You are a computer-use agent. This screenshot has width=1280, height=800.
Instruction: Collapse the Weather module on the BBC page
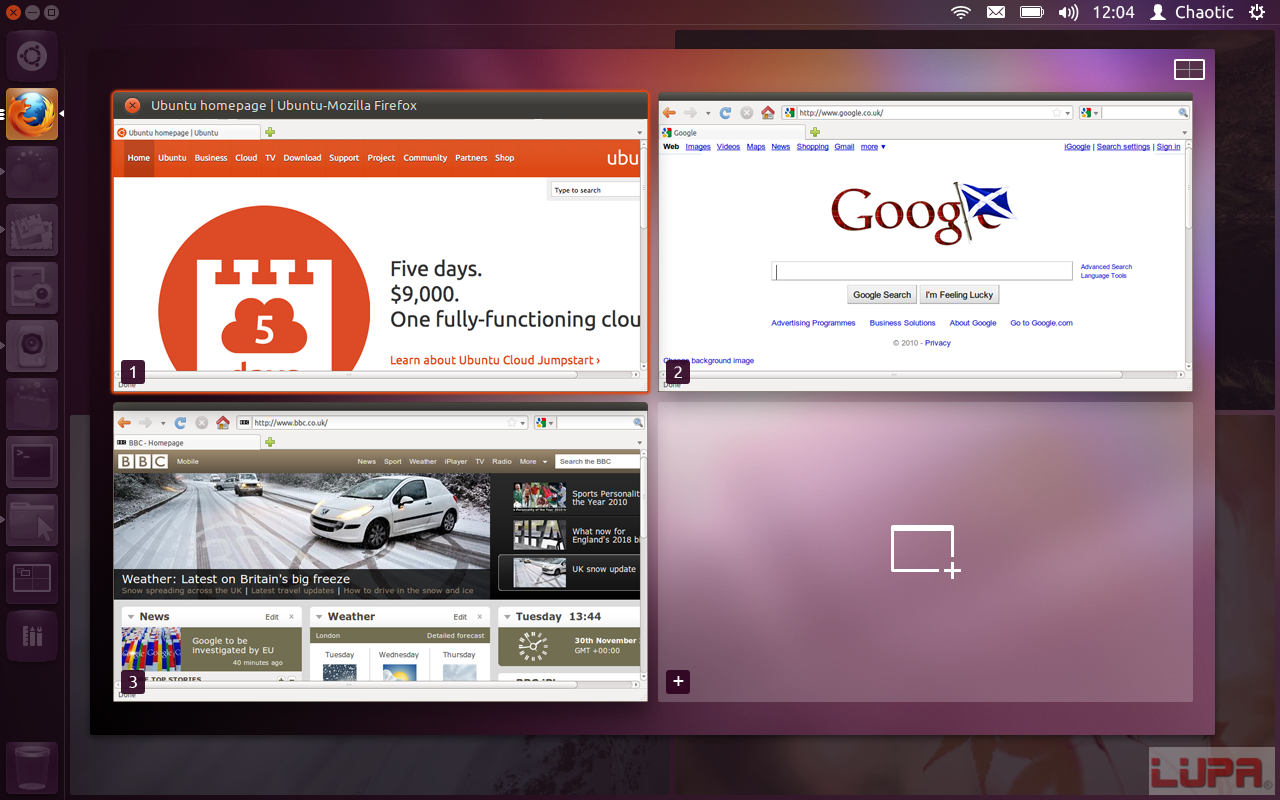tap(319, 617)
